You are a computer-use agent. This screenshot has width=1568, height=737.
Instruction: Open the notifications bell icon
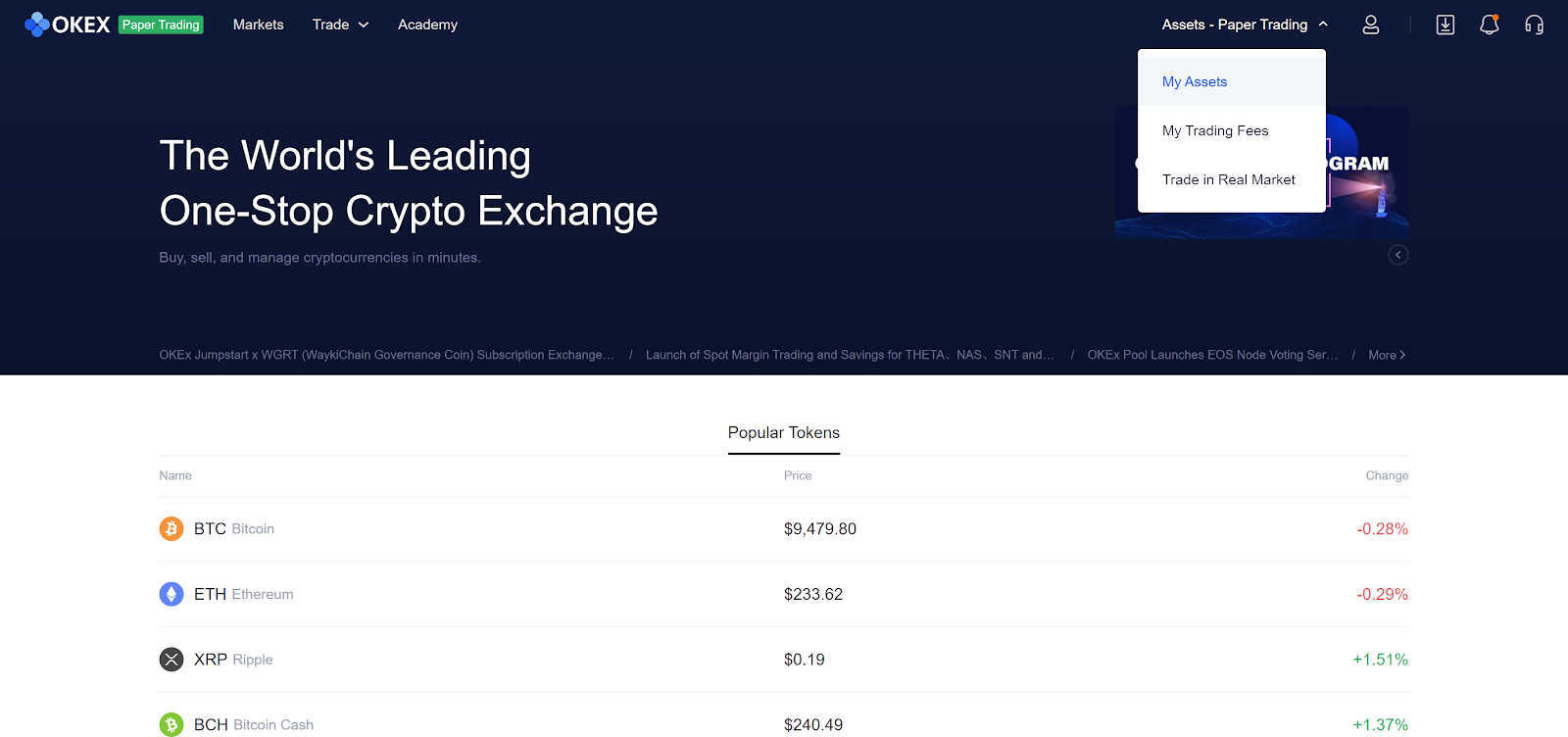tap(1489, 25)
